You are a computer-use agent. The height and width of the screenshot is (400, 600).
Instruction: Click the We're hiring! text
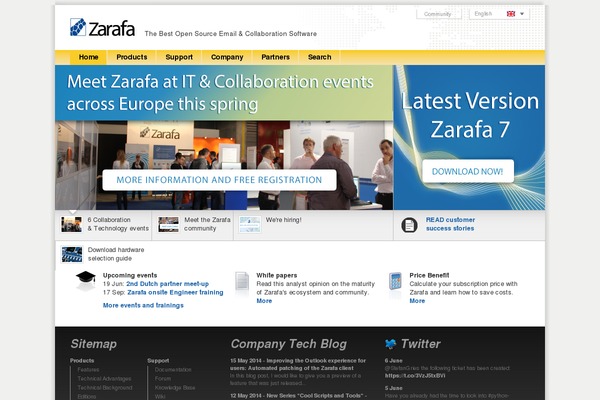click(x=284, y=220)
